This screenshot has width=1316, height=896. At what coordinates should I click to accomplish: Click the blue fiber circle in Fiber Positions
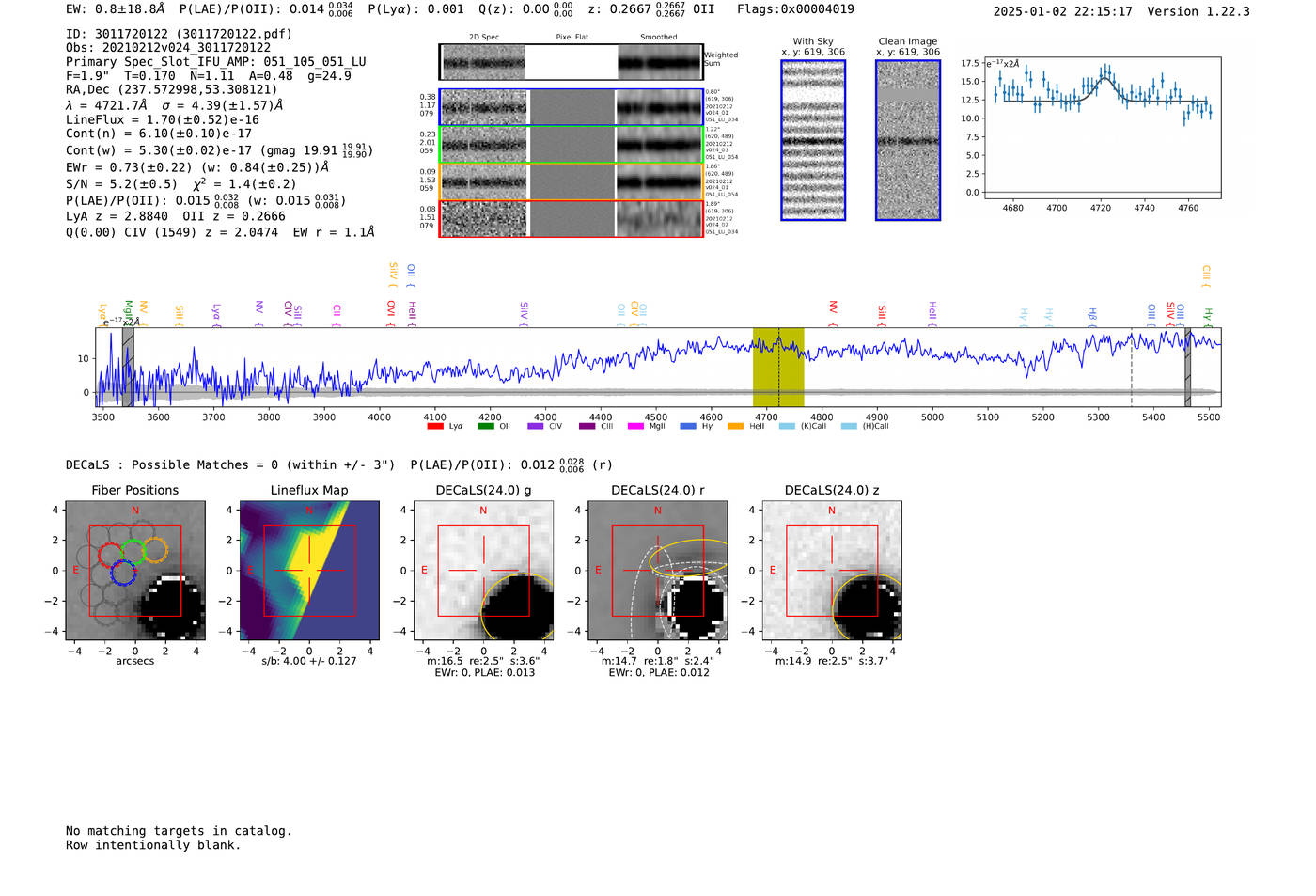tap(123, 573)
